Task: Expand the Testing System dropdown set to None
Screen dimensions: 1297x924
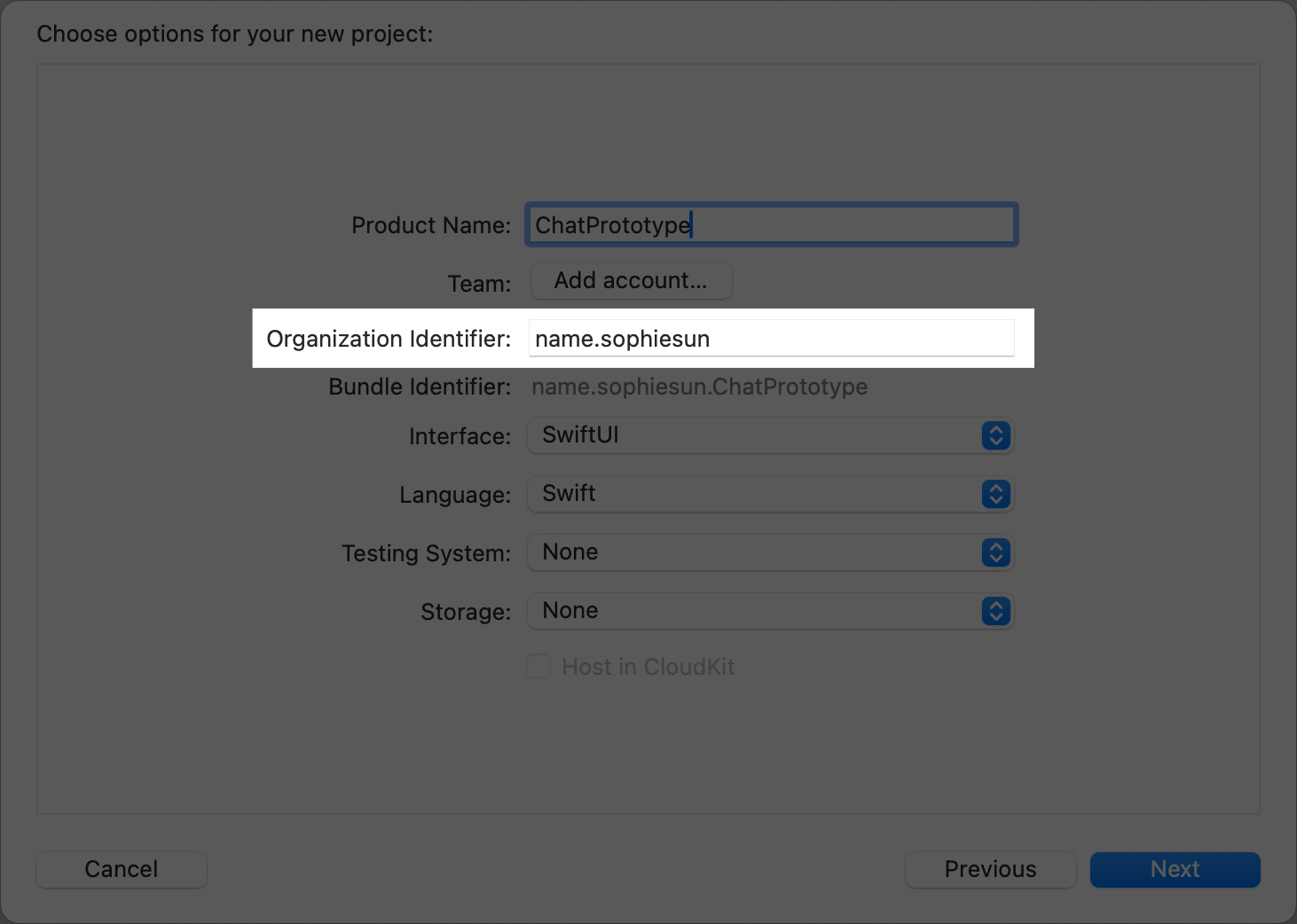Action: click(x=754, y=552)
